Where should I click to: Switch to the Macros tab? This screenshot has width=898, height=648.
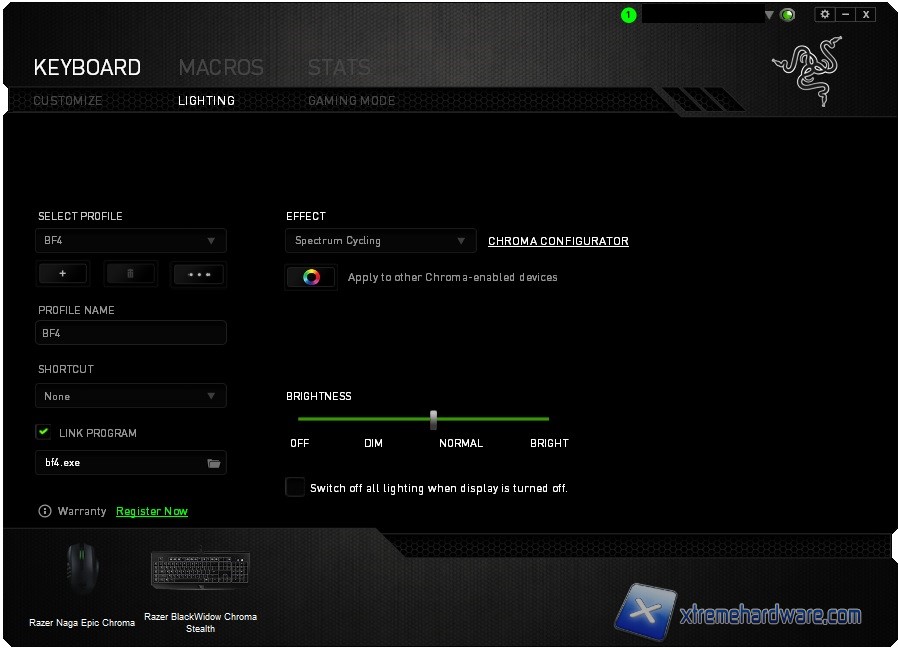pos(221,67)
